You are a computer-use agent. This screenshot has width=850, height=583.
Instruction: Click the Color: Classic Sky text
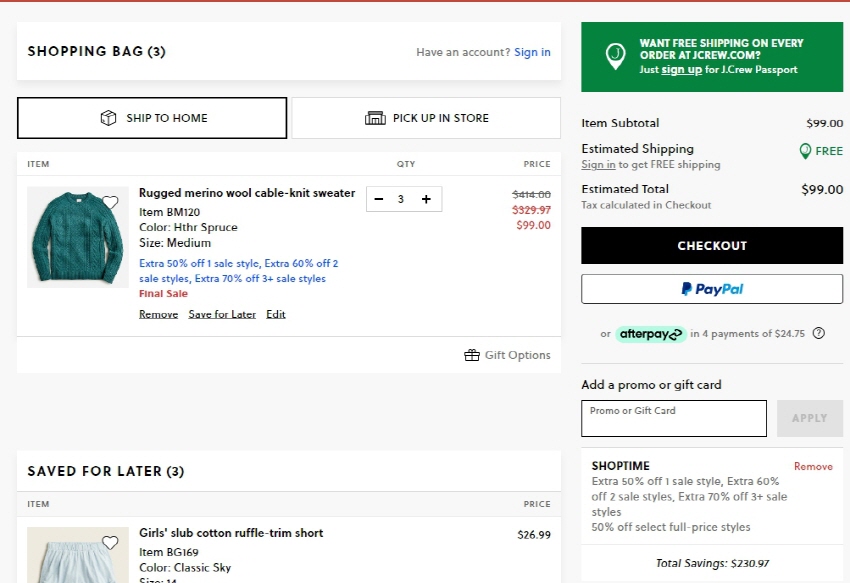(185, 568)
